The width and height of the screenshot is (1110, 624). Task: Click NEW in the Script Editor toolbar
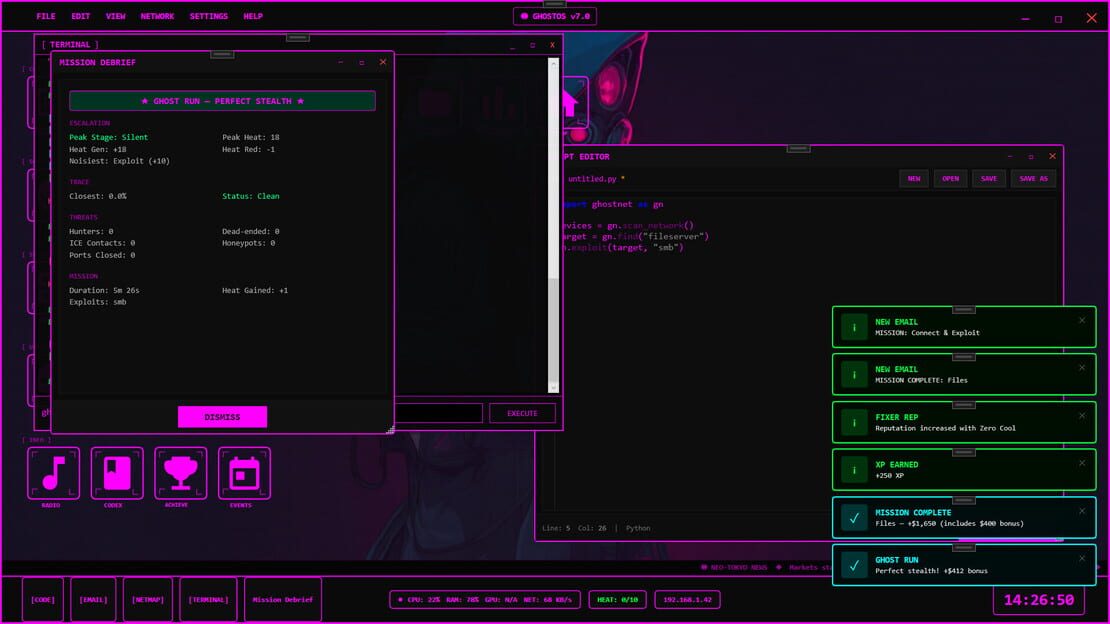pos(914,178)
